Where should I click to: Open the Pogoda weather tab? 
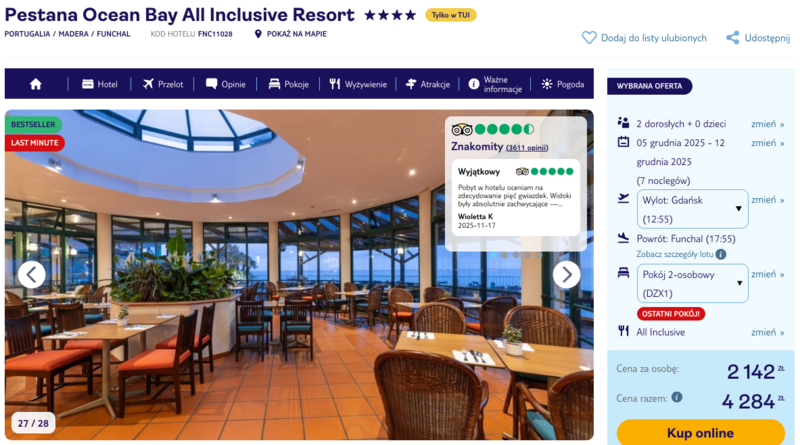point(562,84)
